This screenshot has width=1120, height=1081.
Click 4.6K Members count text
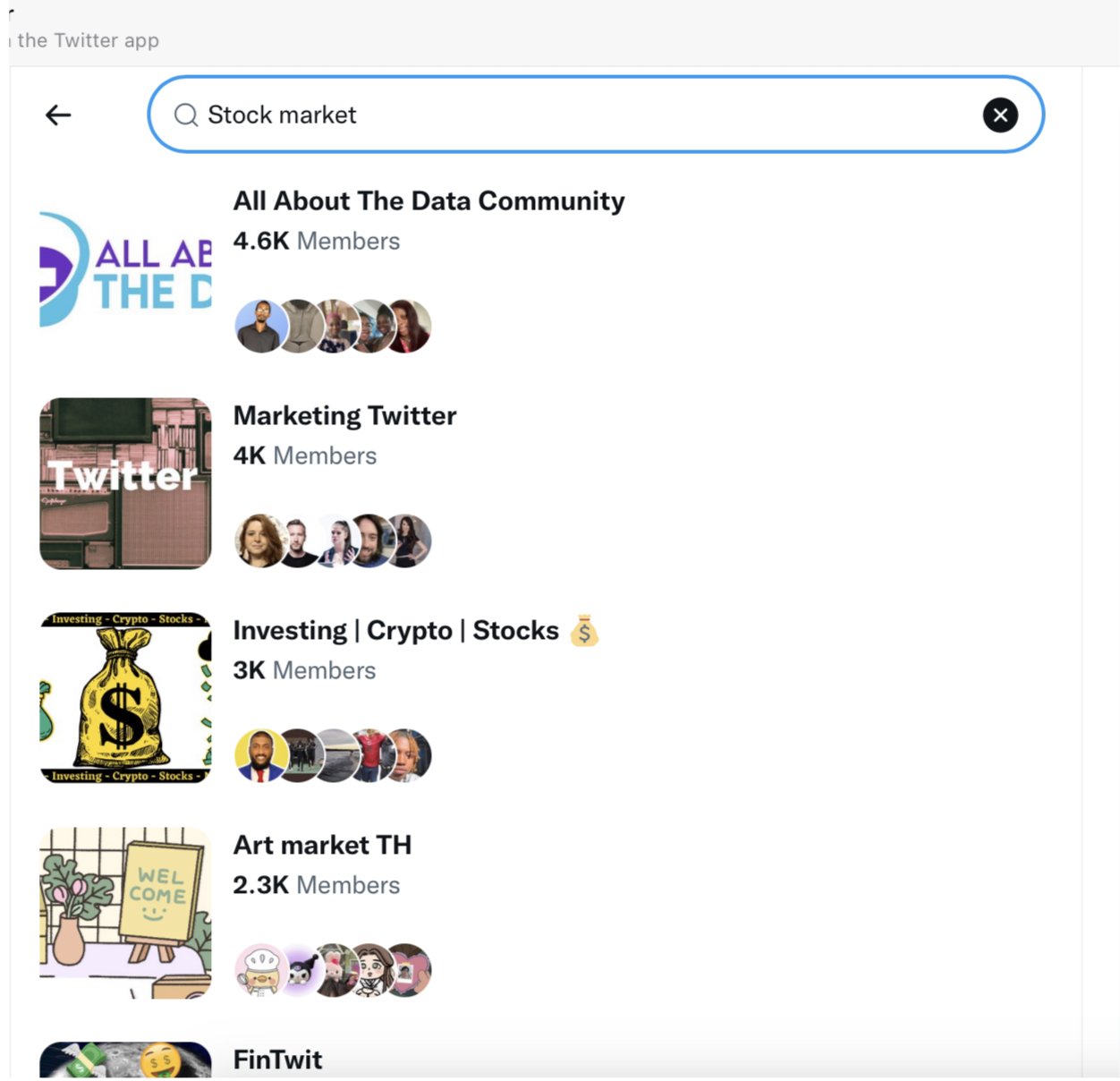[x=316, y=241]
